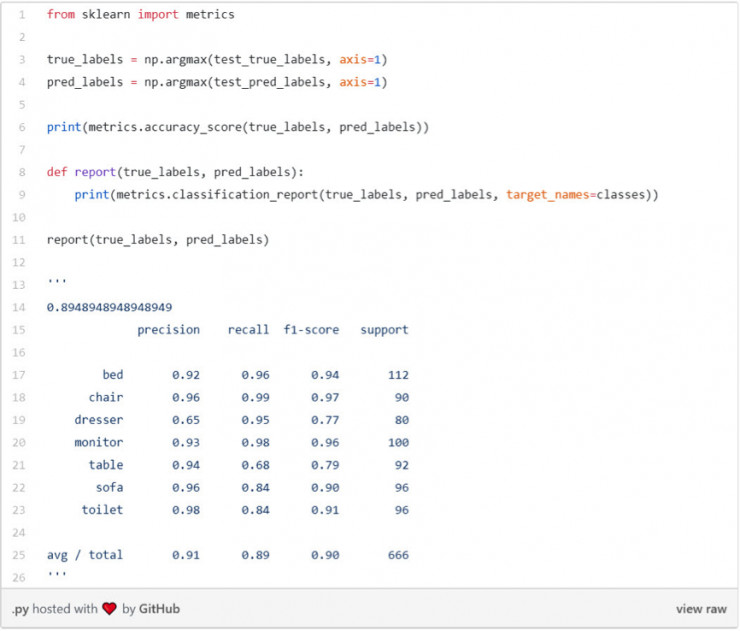
Task: Click the 'avg / total' row label
Action: (x=85, y=555)
